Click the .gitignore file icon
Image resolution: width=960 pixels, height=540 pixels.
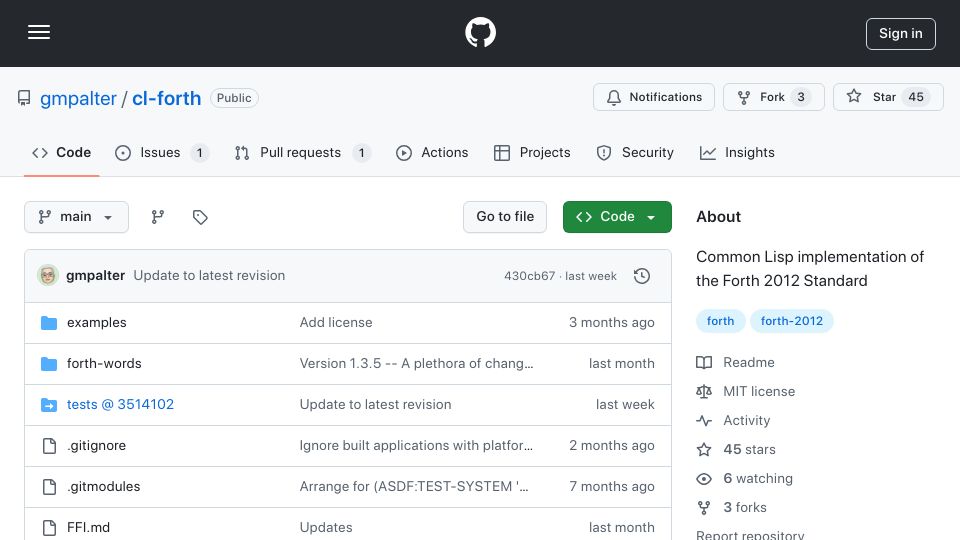point(49,446)
